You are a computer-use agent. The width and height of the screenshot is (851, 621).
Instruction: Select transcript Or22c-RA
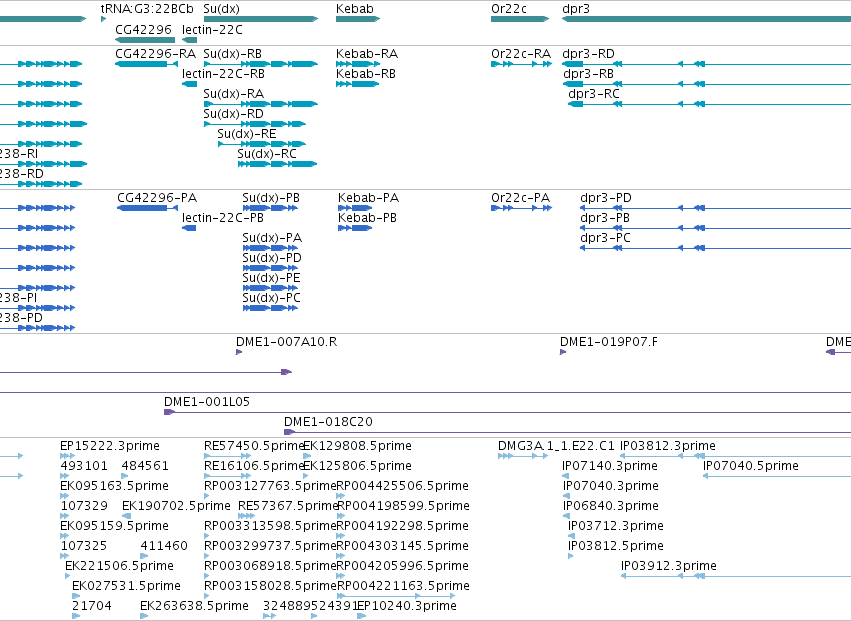click(x=521, y=54)
